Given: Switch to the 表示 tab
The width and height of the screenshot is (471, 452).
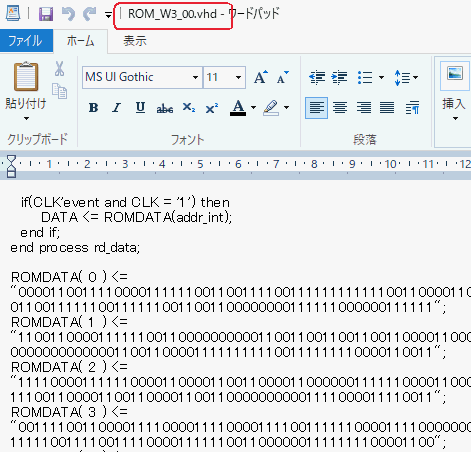Looking at the screenshot, I should [x=135, y=41].
